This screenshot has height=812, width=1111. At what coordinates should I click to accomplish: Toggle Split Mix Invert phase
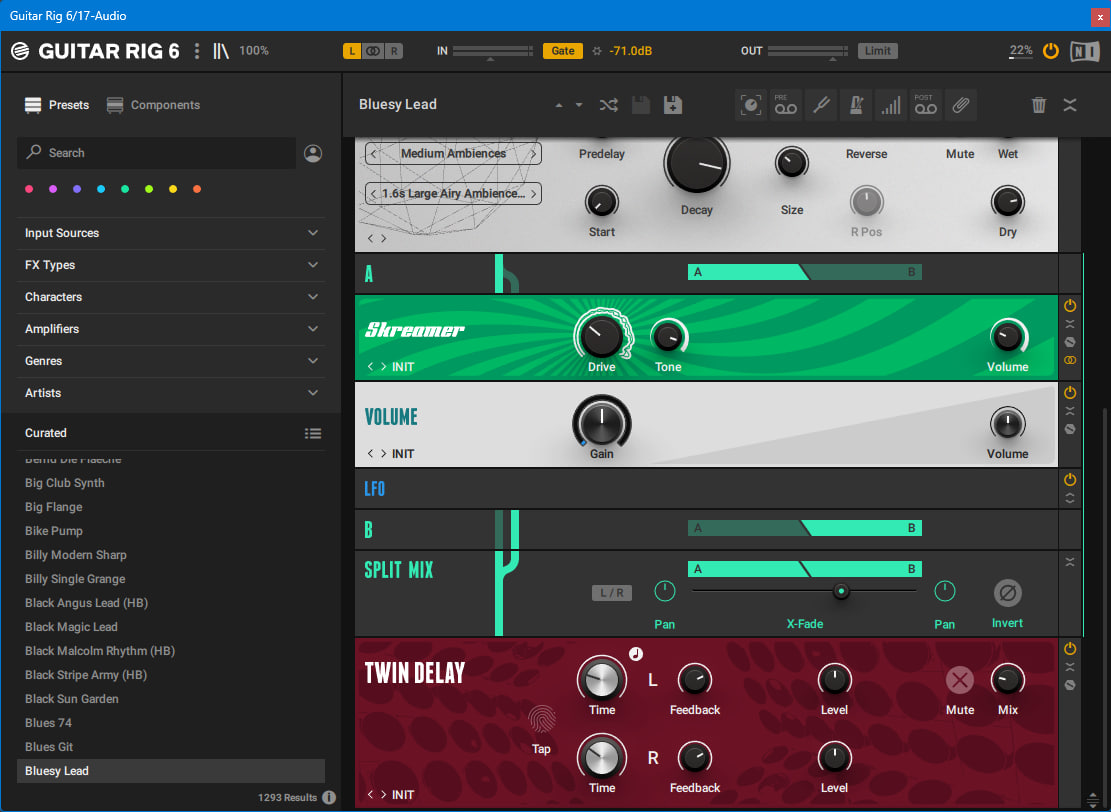pyautogui.click(x=1008, y=592)
